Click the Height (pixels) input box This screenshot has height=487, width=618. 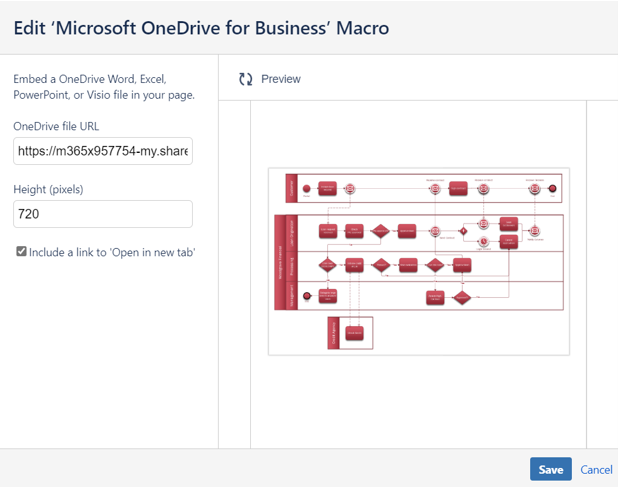(x=103, y=214)
